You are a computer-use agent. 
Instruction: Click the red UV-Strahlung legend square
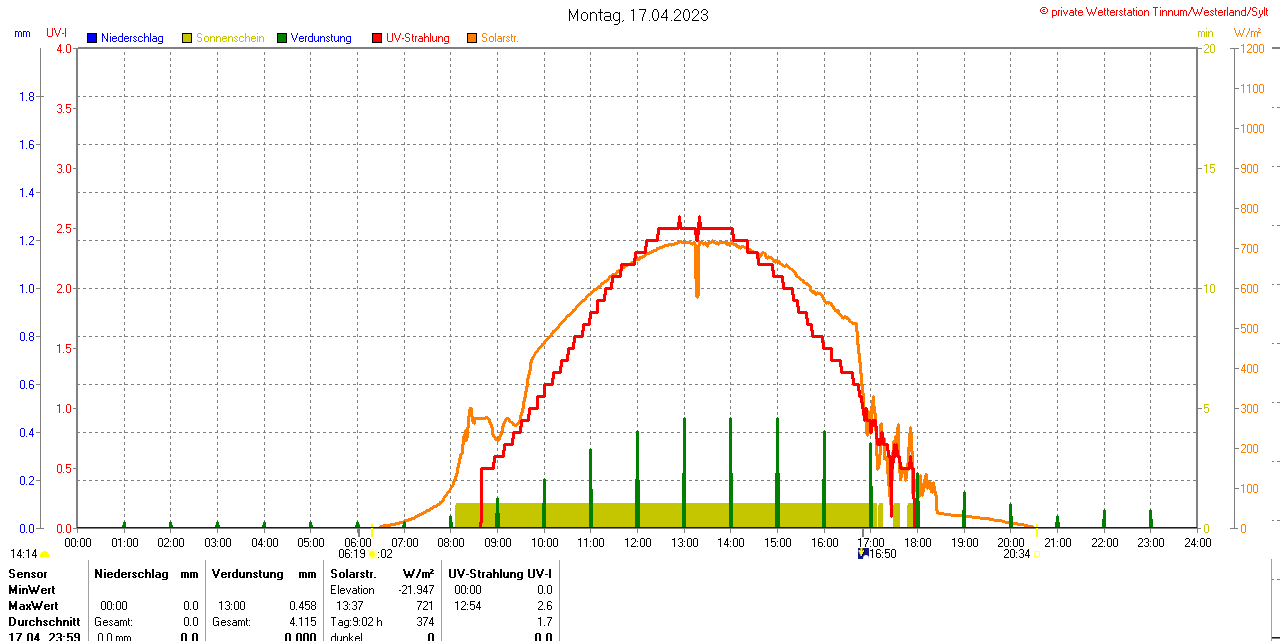pos(377,38)
